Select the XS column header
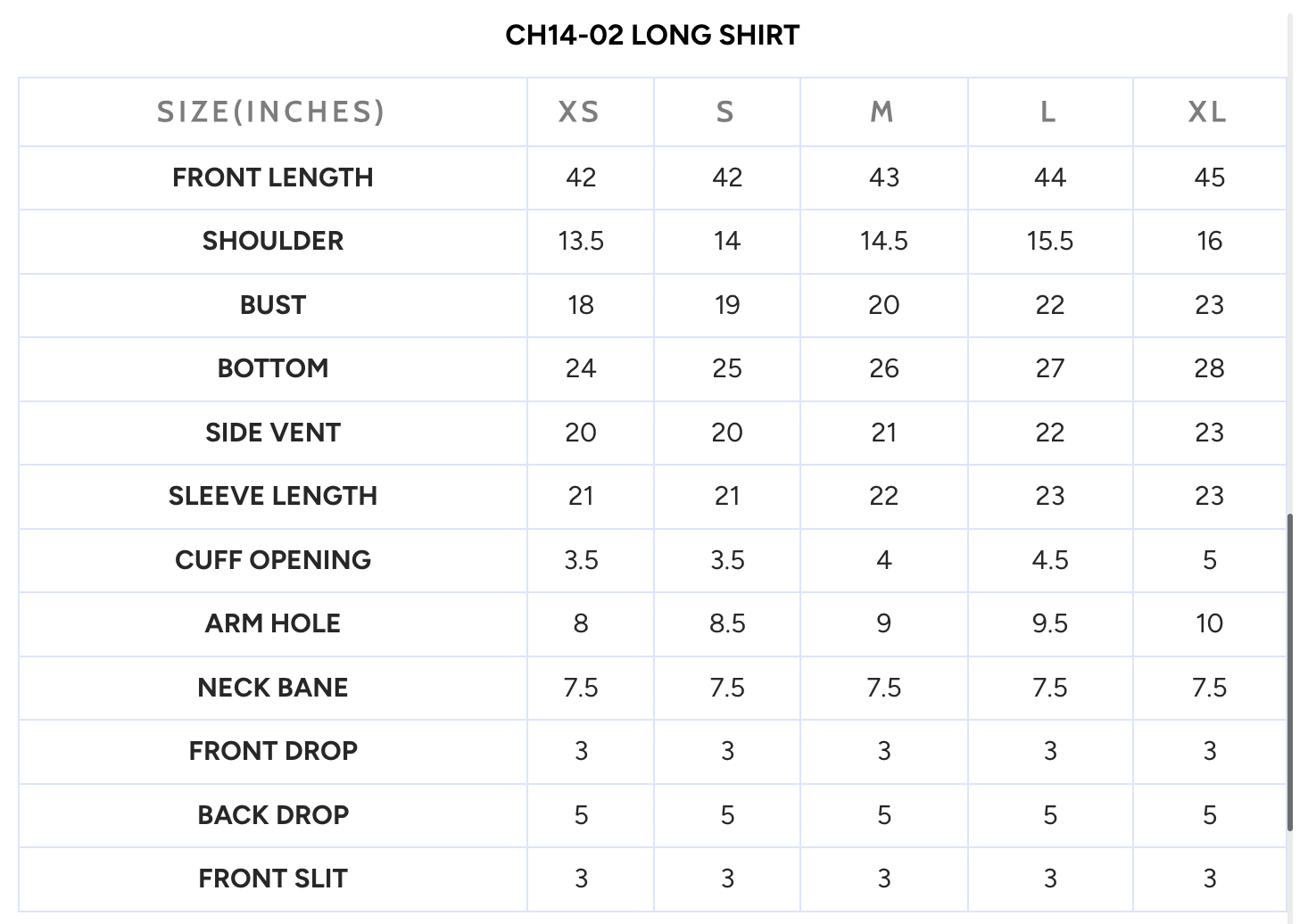Image resolution: width=1308 pixels, height=924 pixels. click(x=579, y=112)
